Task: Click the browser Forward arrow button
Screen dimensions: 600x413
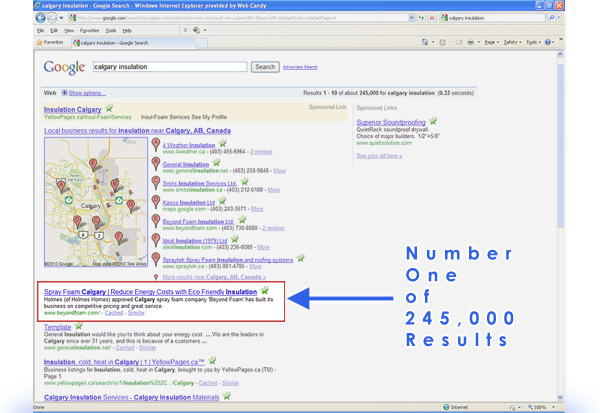Action: (x=52, y=18)
